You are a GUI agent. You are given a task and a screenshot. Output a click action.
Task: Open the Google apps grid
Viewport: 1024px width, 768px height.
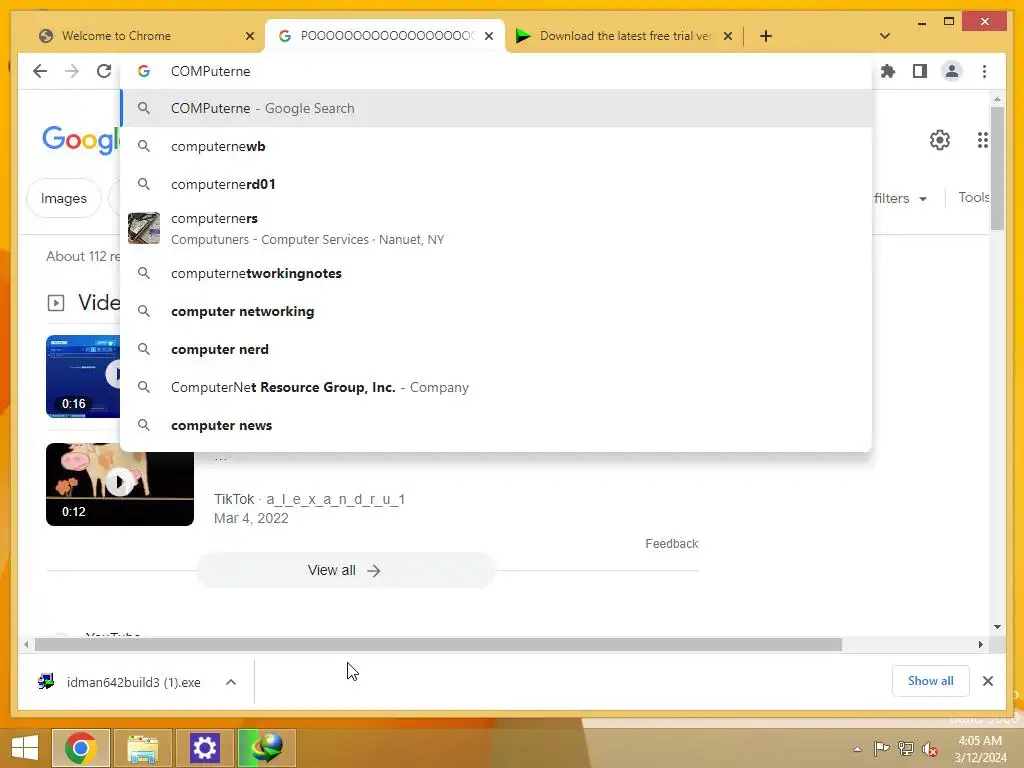(x=982, y=140)
